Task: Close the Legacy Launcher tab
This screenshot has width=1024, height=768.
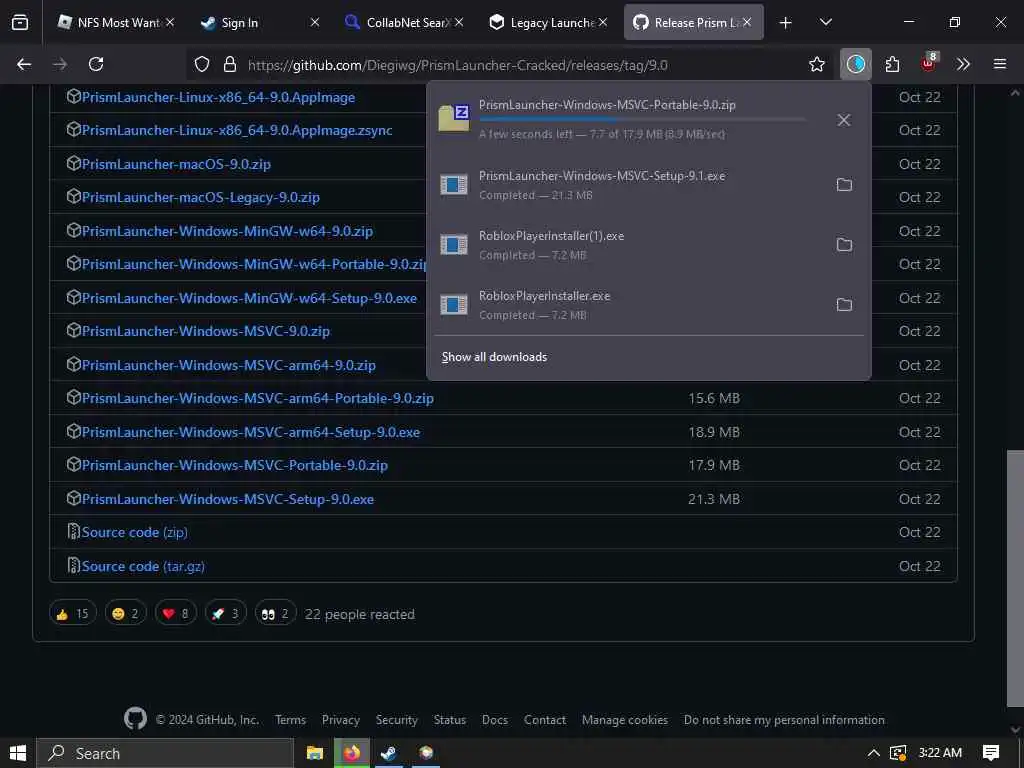Action: [603, 22]
